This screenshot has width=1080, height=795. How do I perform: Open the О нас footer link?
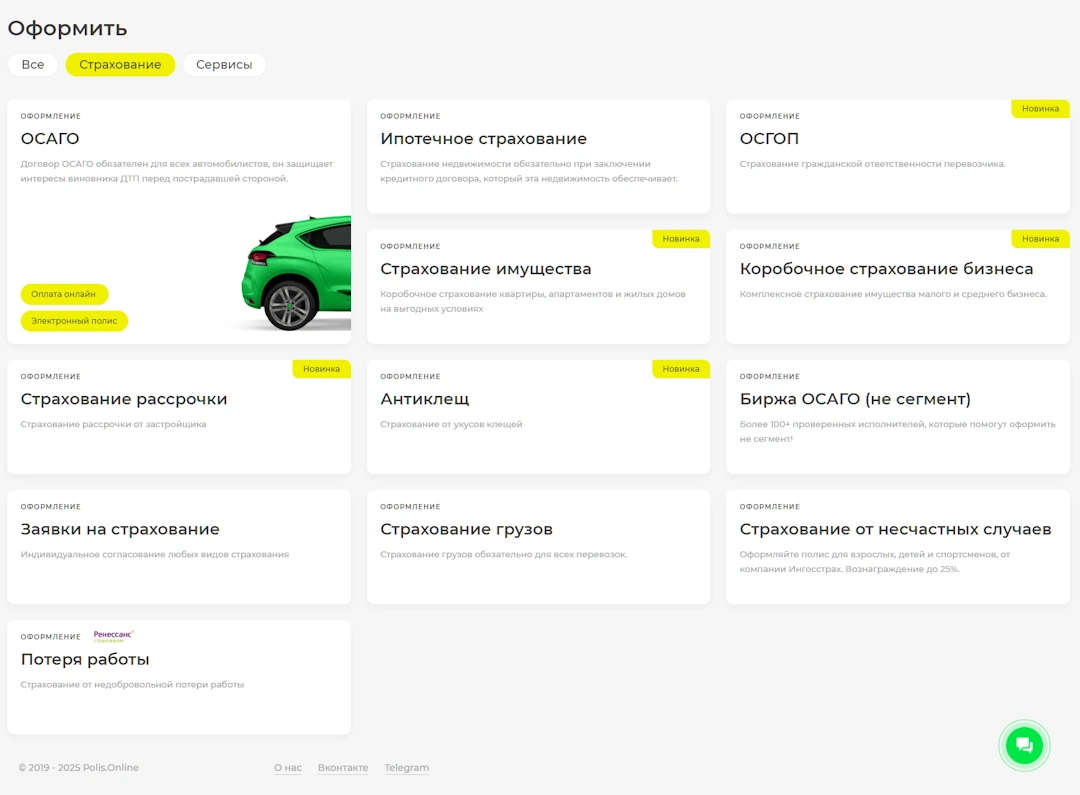pyautogui.click(x=288, y=768)
